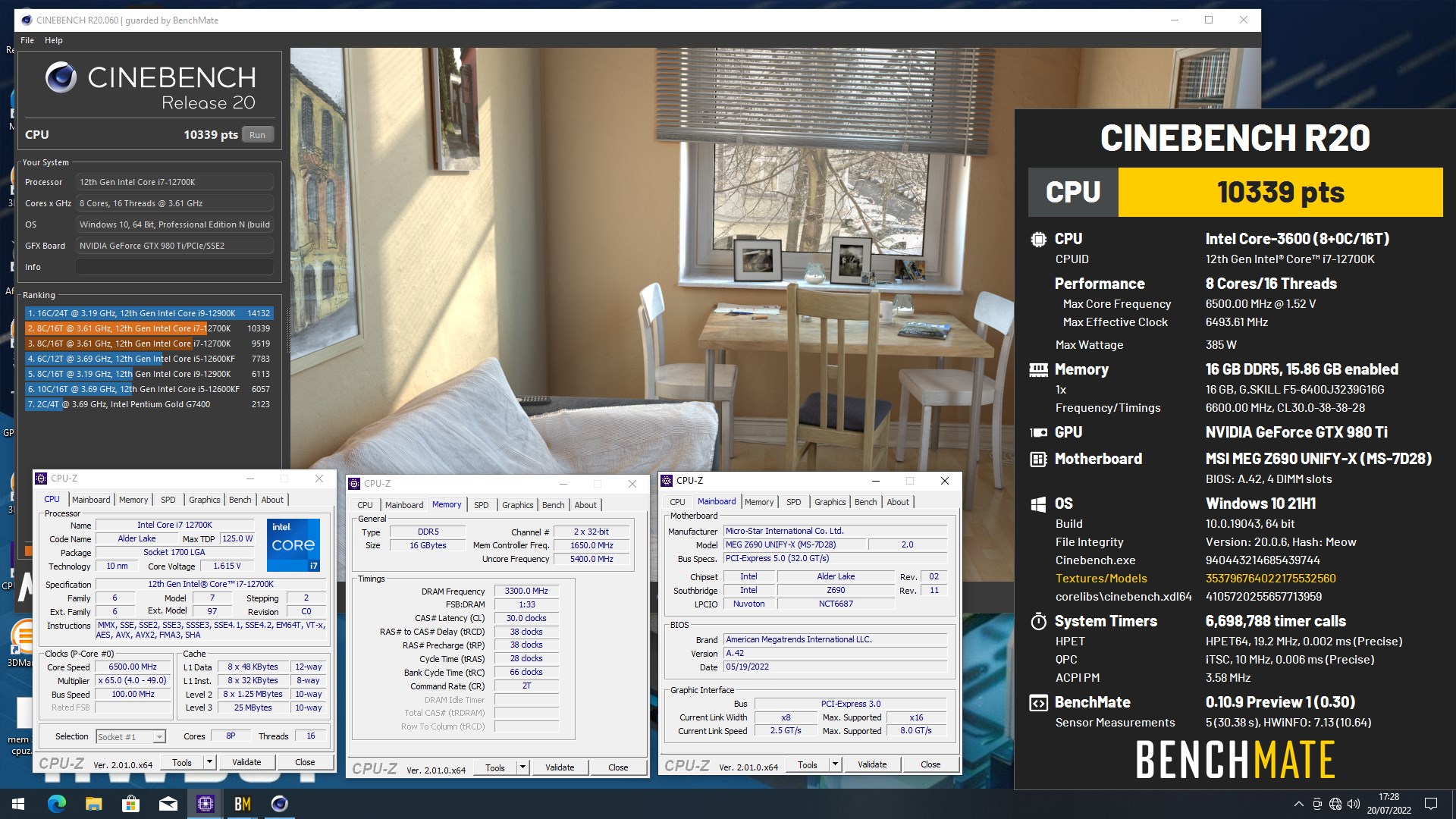Click BenchMate CPU chip icon

point(1038,239)
